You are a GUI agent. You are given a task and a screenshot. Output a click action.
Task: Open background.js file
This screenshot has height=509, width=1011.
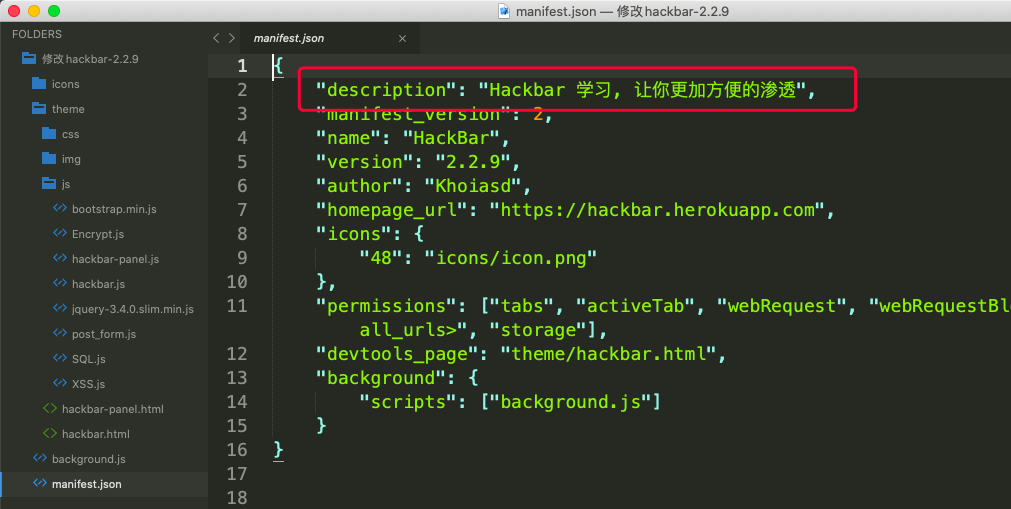[x=89, y=459]
